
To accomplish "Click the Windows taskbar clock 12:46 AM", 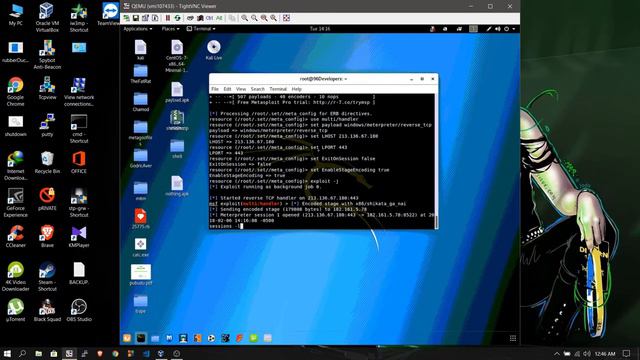I will click(605, 353).
